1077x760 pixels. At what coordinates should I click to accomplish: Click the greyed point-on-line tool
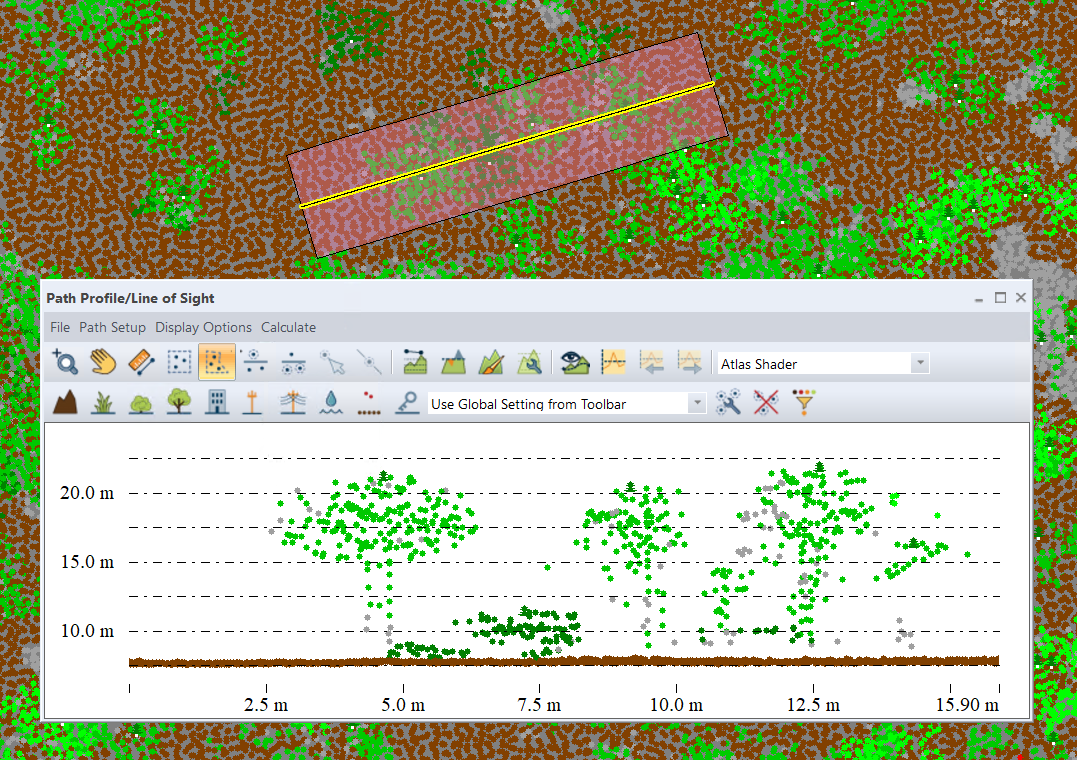370,362
